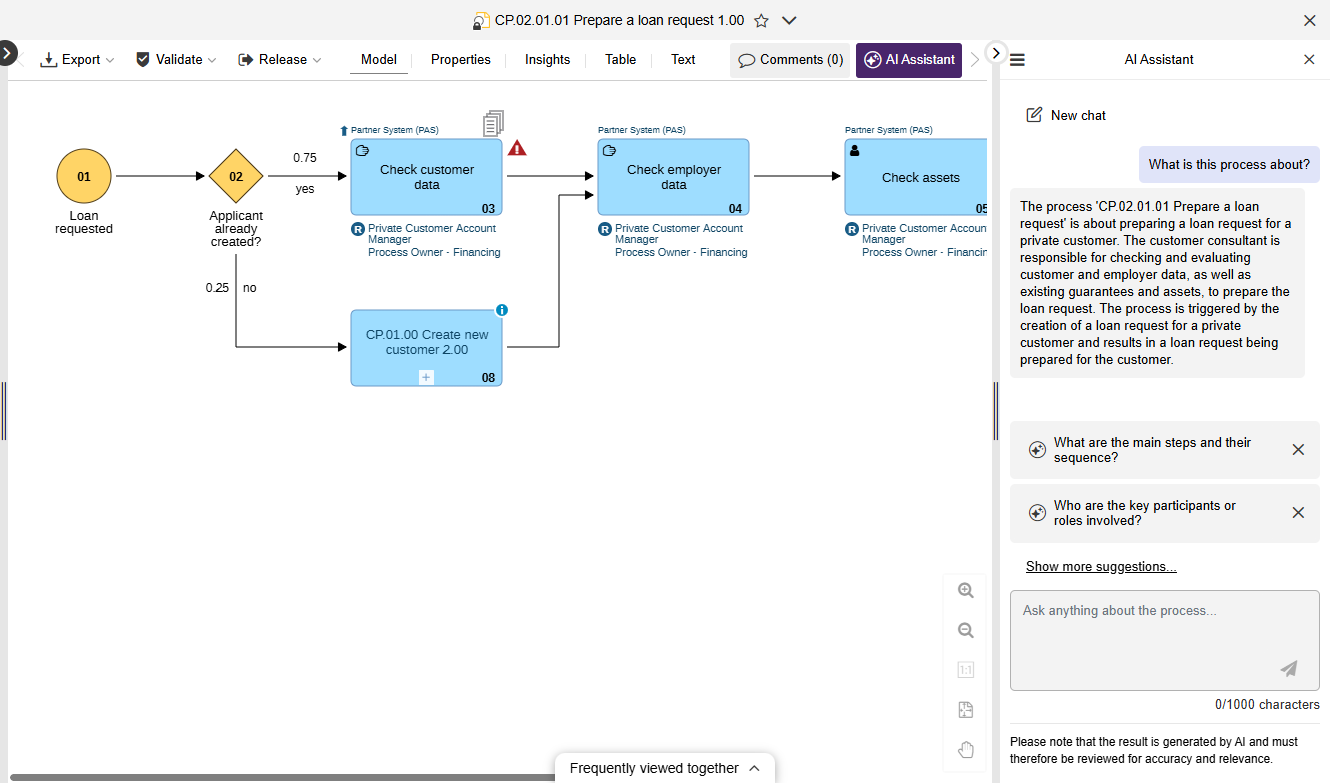This screenshot has height=783, width=1330.
Task: Open the Comments panel
Action: click(x=789, y=59)
